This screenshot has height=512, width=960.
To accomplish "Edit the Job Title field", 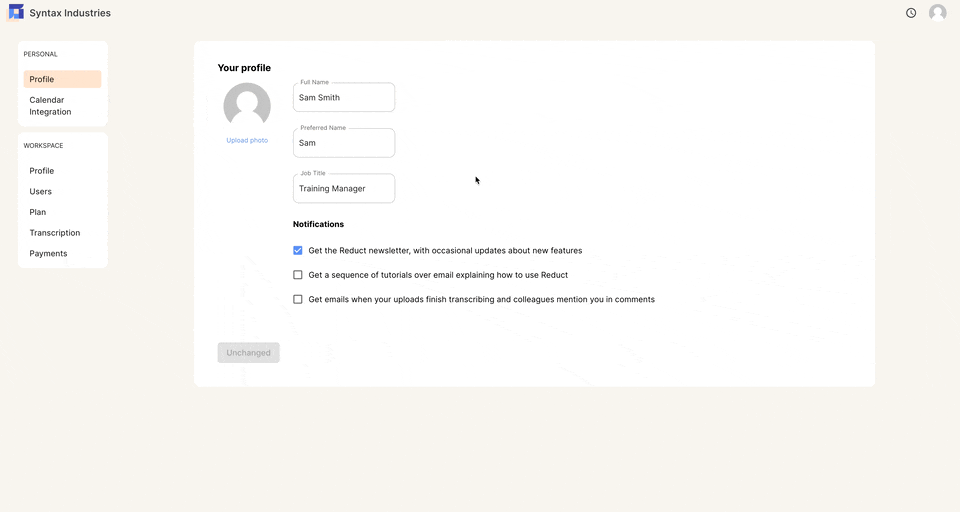I will (x=344, y=189).
